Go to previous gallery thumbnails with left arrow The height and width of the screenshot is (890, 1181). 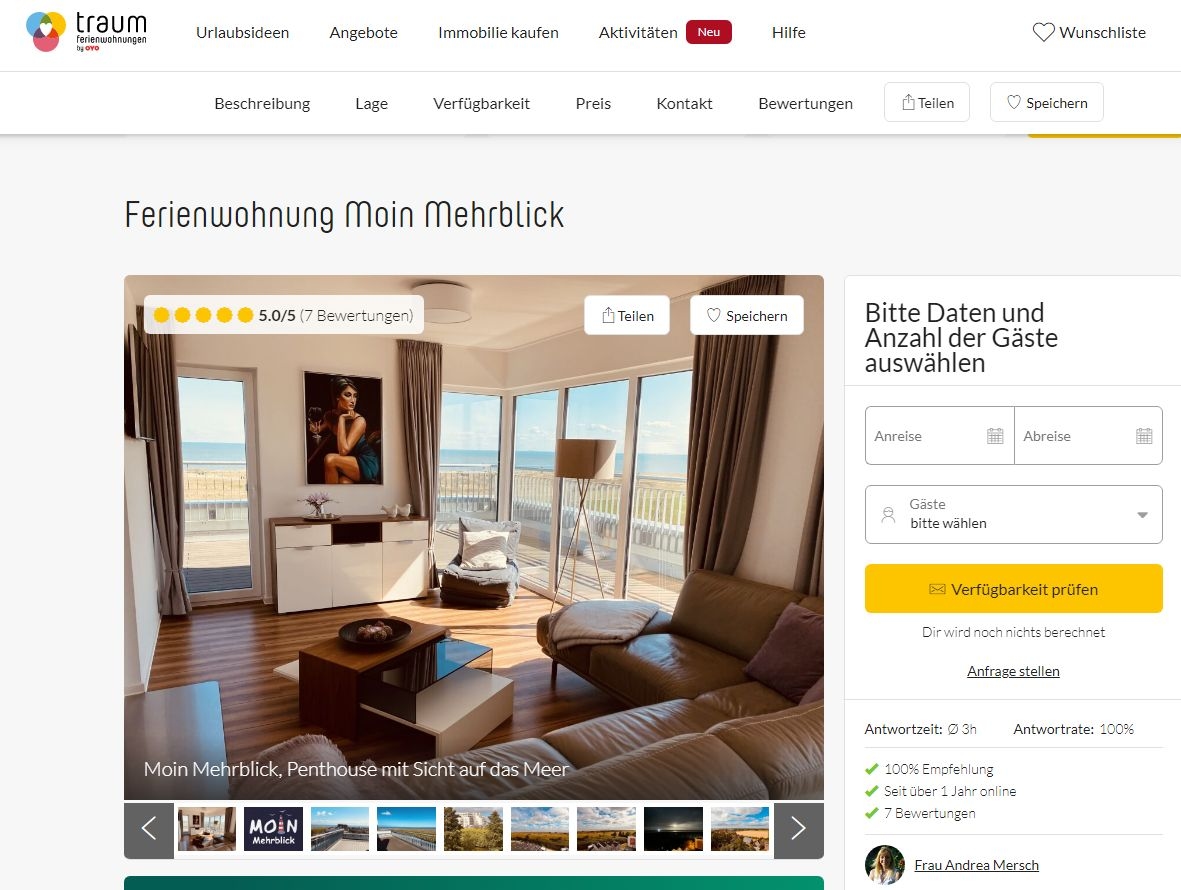click(x=149, y=829)
